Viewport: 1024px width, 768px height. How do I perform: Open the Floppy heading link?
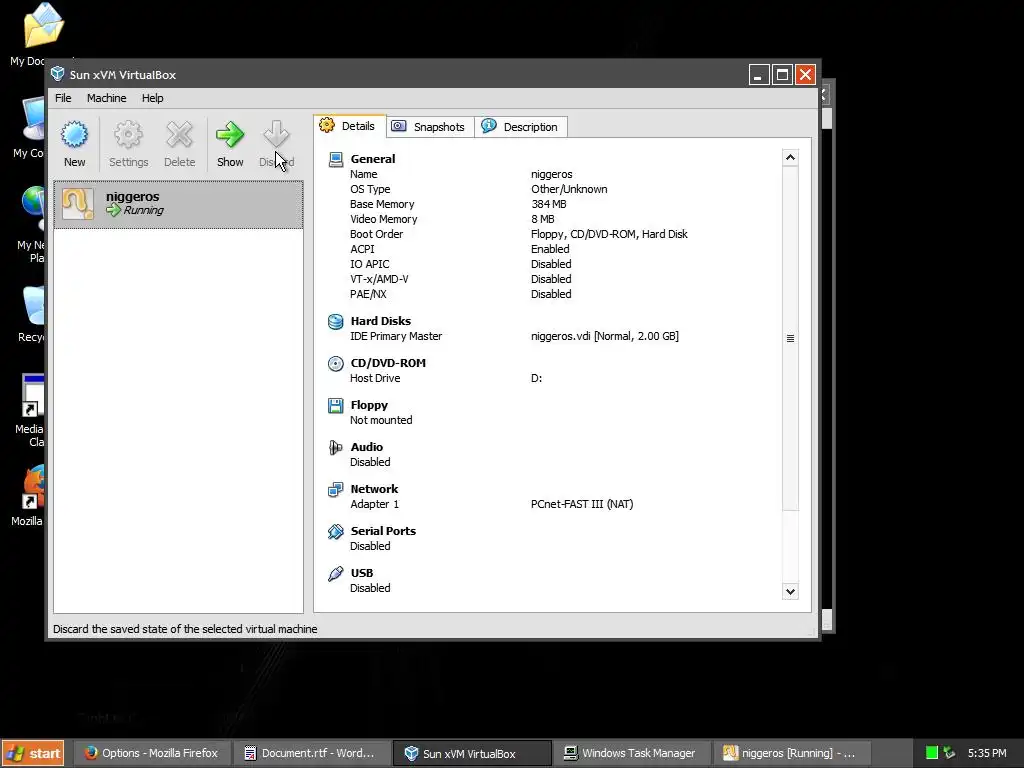[x=369, y=405]
